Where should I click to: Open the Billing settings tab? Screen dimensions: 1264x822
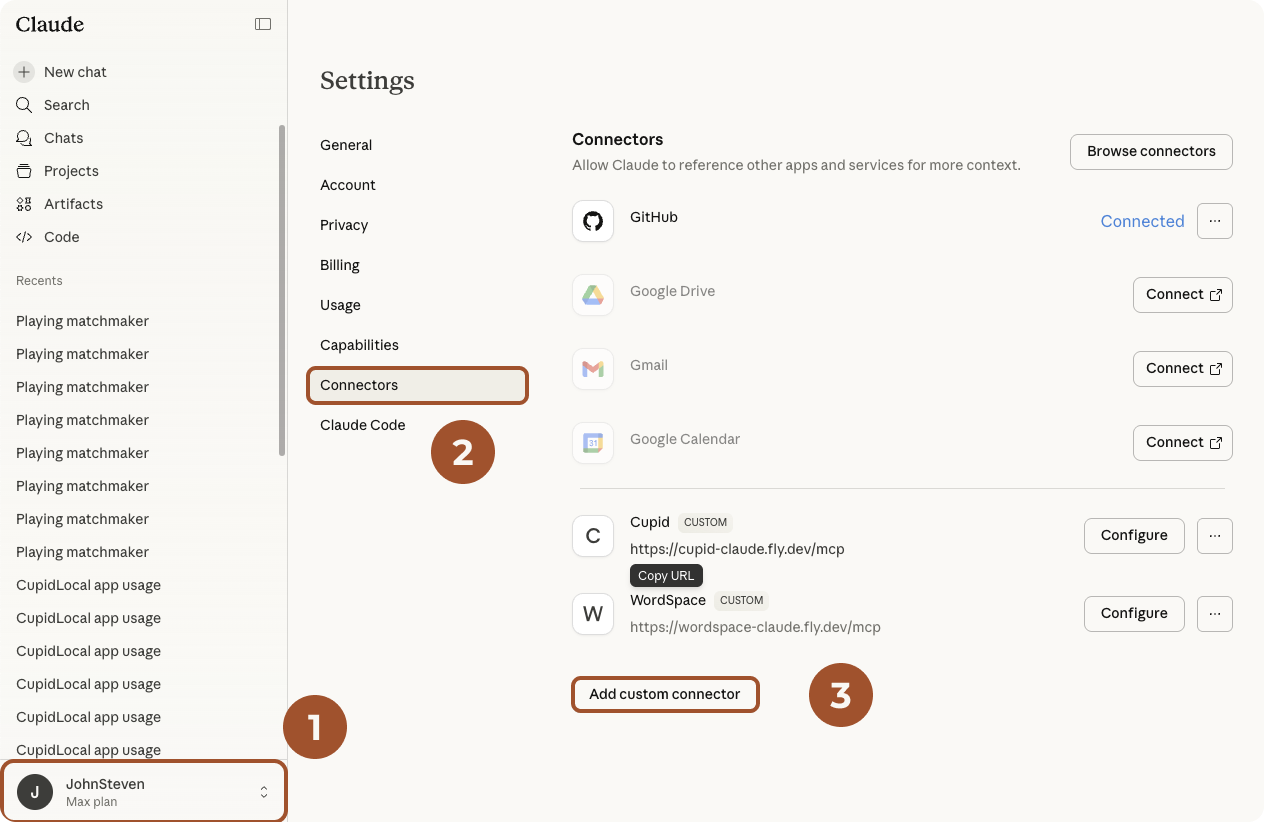340,265
